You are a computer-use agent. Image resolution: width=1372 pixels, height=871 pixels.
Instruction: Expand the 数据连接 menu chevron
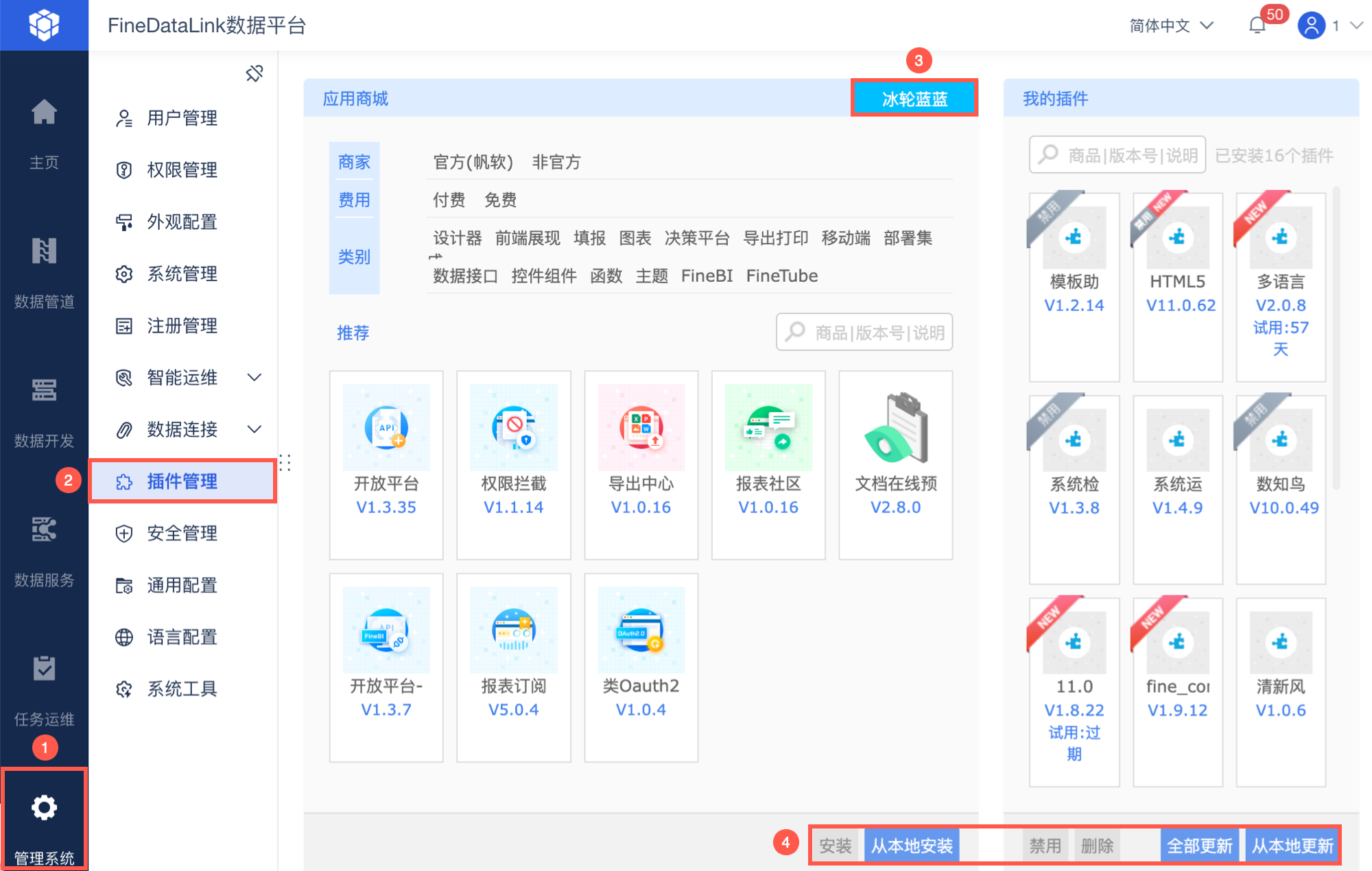click(255, 429)
